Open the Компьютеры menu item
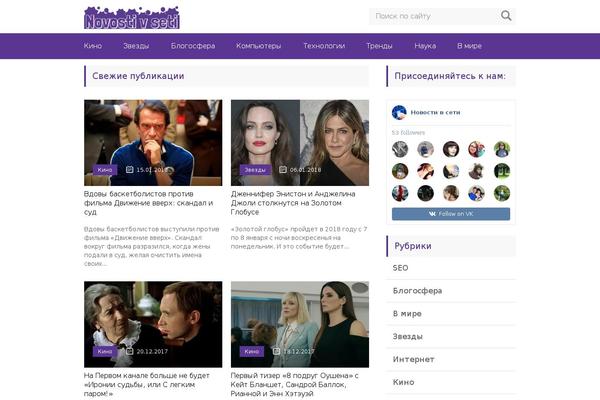The height and width of the screenshot is (400, 600). [259, 46]
